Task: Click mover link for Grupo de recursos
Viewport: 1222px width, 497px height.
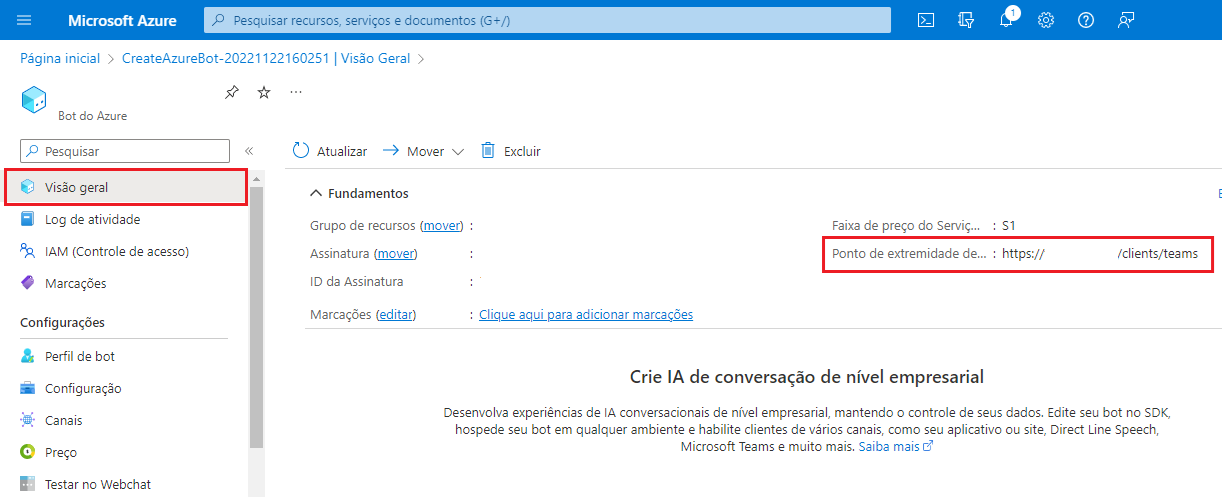Action: pos(442,225)
